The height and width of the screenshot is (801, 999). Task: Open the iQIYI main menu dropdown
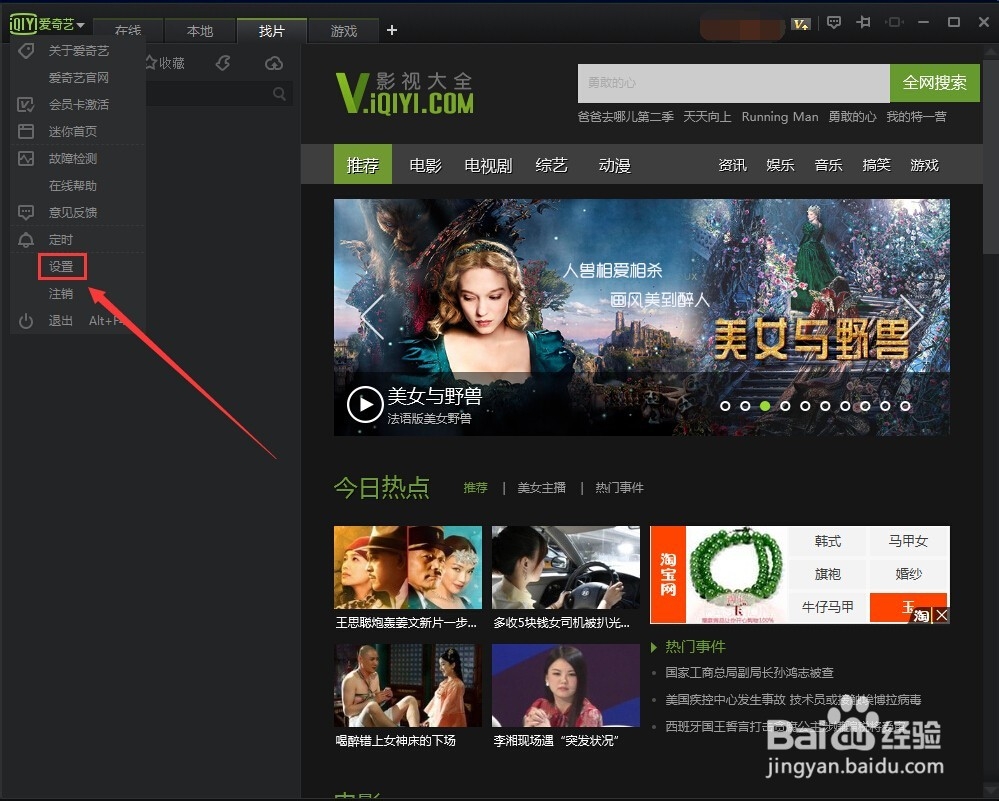(47, 24)
